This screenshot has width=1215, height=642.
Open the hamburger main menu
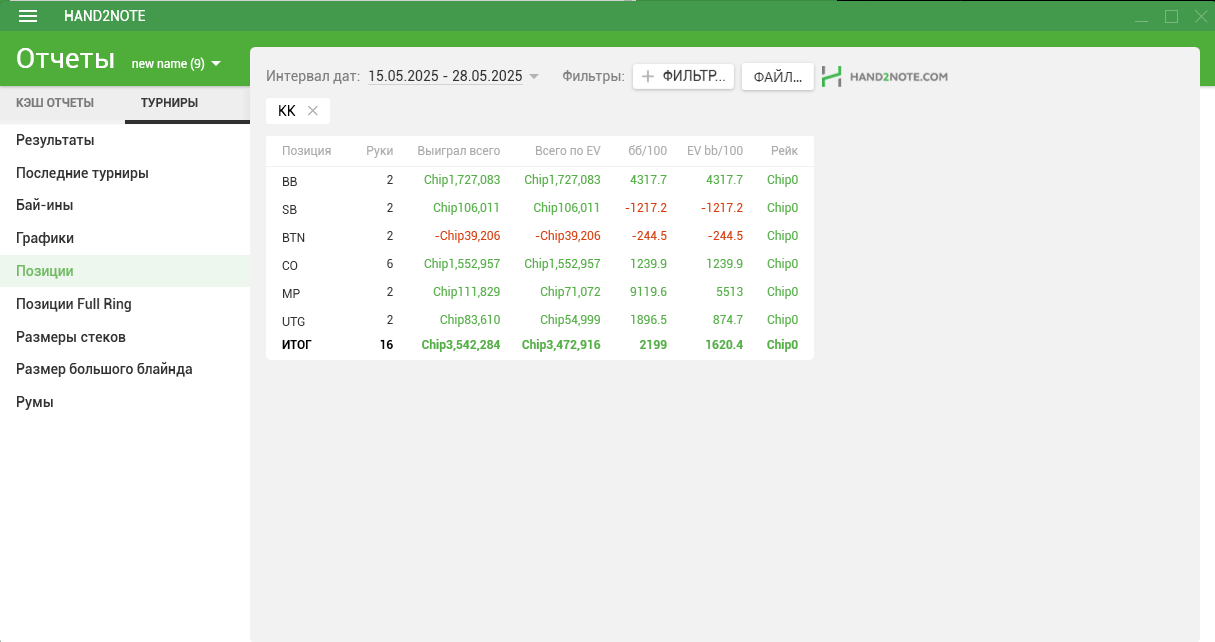tap(28, 16)
